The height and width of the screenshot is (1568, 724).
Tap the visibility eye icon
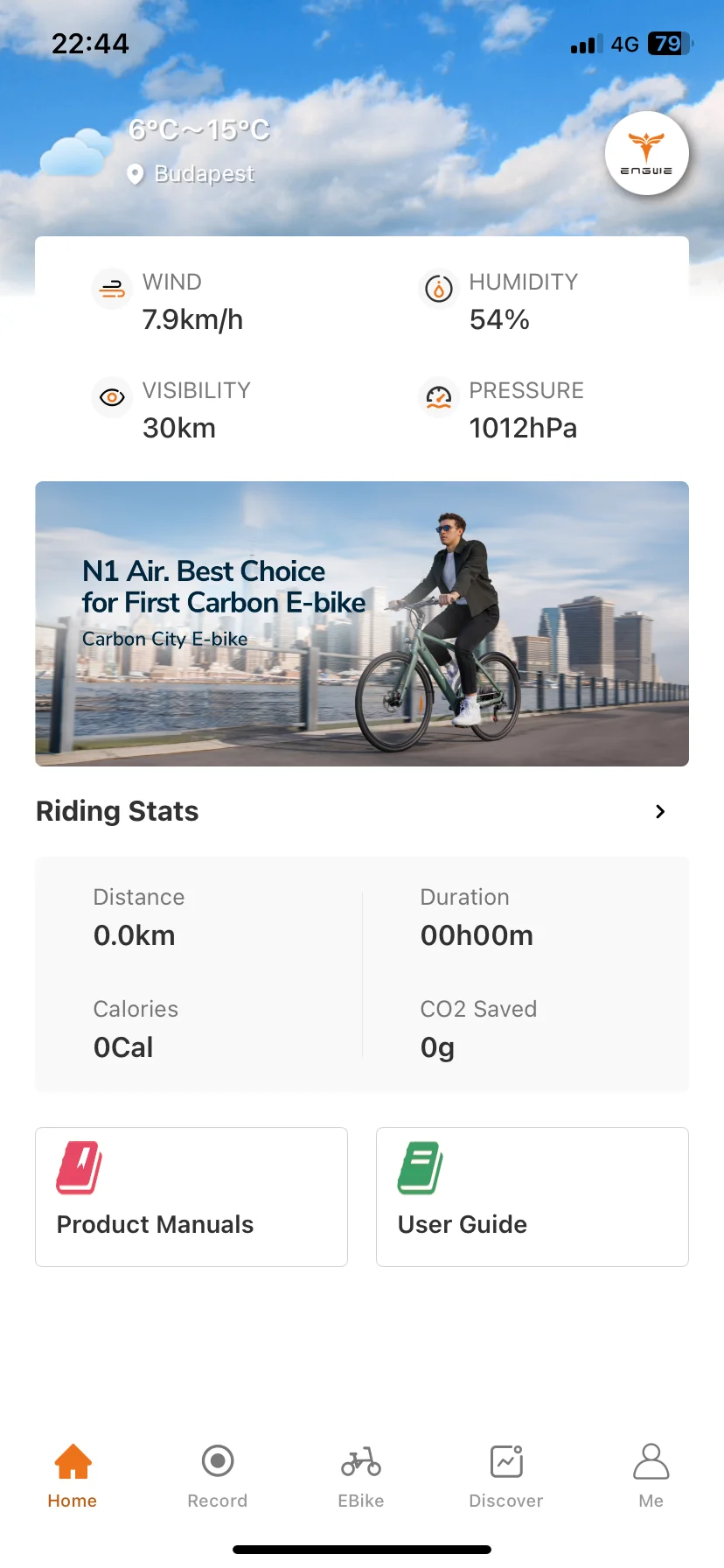click(x=112, y=397)
